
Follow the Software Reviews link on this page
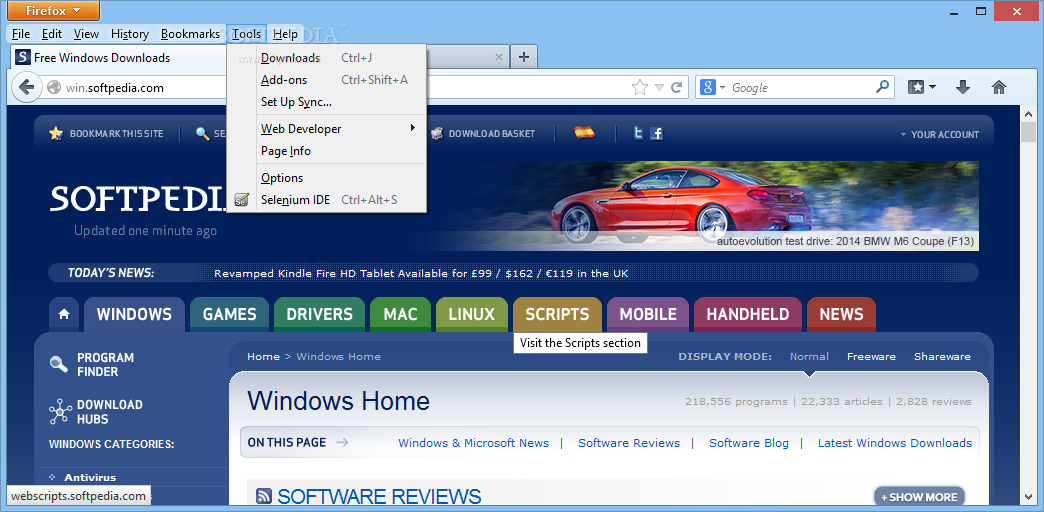click(629, 443)
